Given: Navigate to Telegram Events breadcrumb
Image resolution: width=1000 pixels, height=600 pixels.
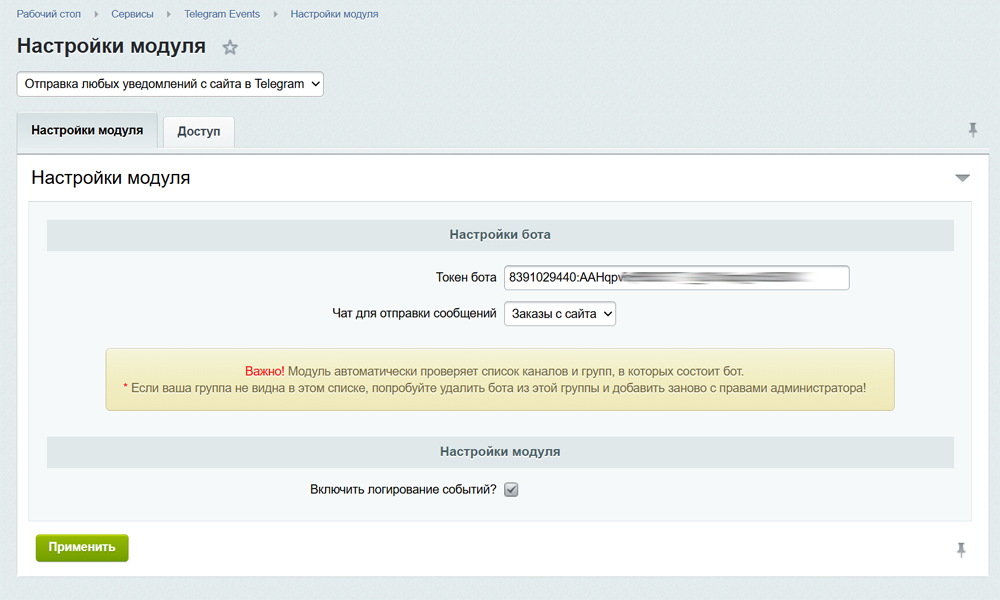Looking at the screenshot, I should (x=222, y=15).
